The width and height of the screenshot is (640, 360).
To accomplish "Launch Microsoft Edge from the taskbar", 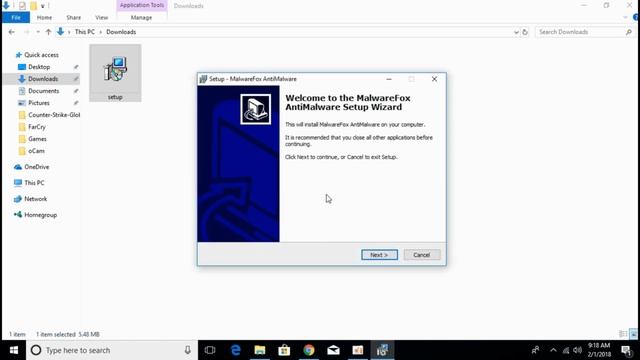I will pyautogui.click(x=236, y=350).
